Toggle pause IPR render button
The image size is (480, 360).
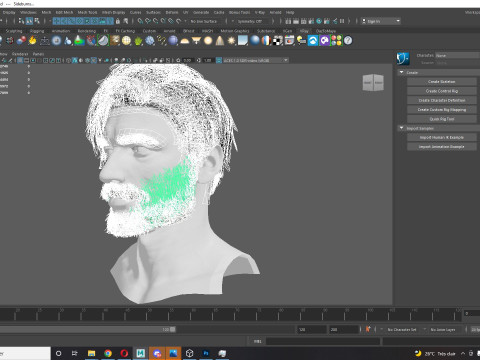(x=342, y=21)
